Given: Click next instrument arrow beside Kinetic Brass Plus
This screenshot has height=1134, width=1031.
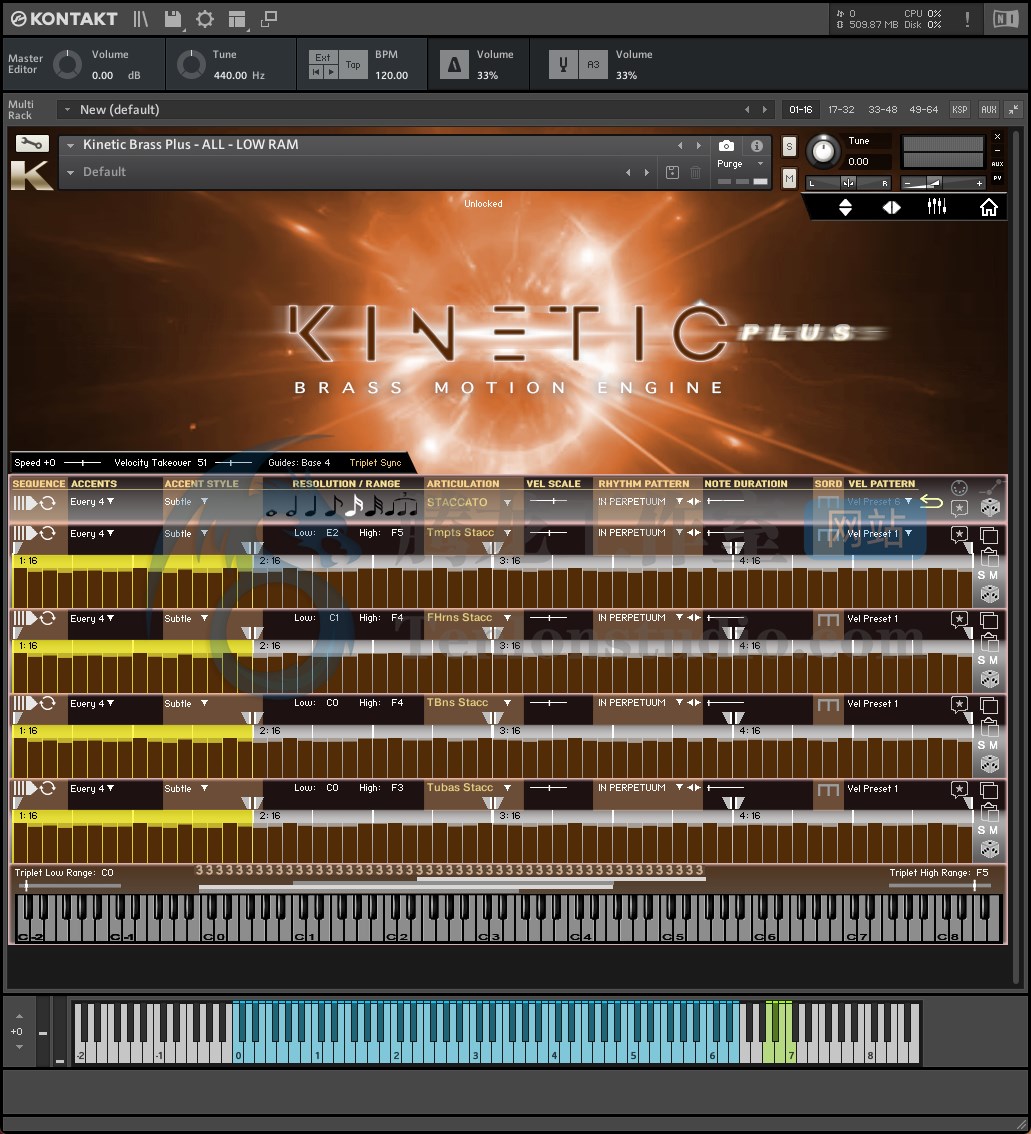Looking at the screenshot, I should click(698, 146).
